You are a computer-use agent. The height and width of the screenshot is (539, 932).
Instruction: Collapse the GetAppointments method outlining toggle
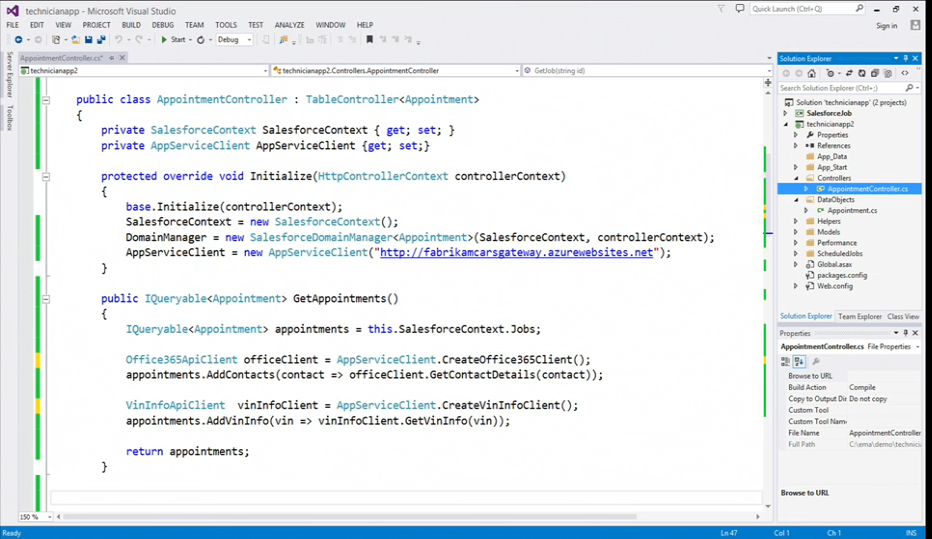[x=46, y=298]
